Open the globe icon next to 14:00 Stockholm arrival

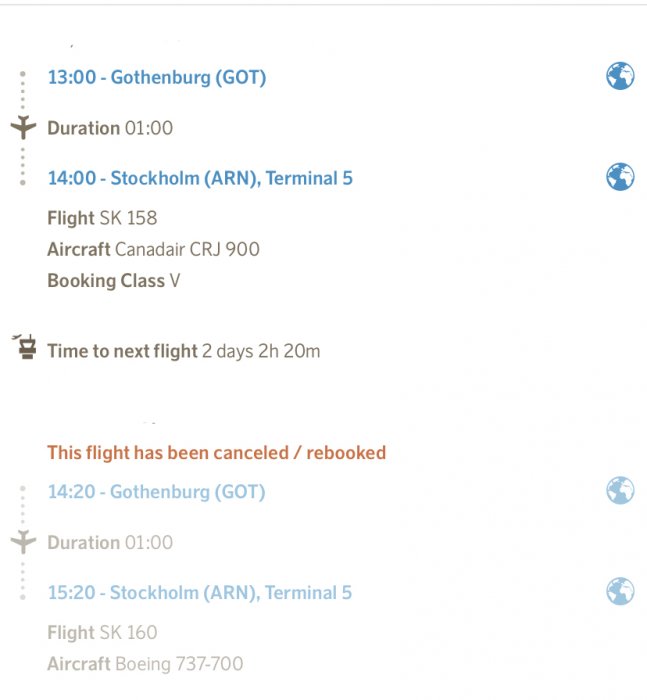[x=620, y=177]
